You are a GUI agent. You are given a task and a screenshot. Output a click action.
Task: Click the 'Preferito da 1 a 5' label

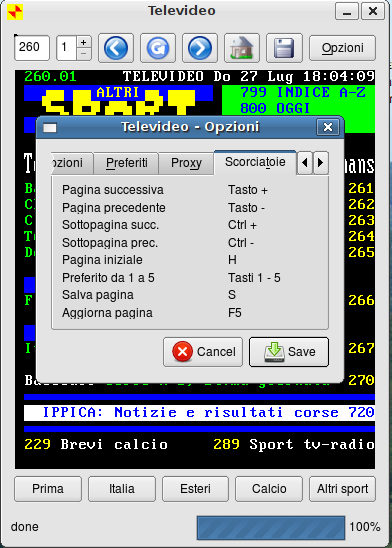tap(108, 278)
